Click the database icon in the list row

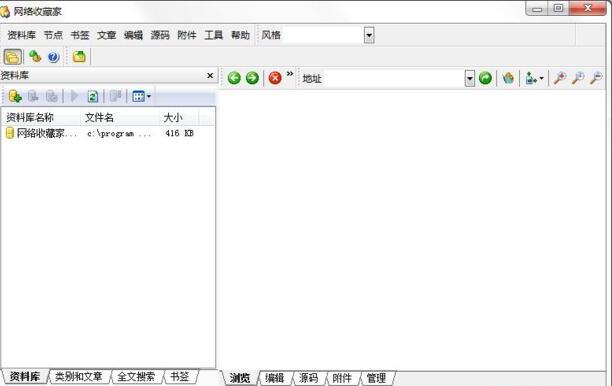click(10, 133)
